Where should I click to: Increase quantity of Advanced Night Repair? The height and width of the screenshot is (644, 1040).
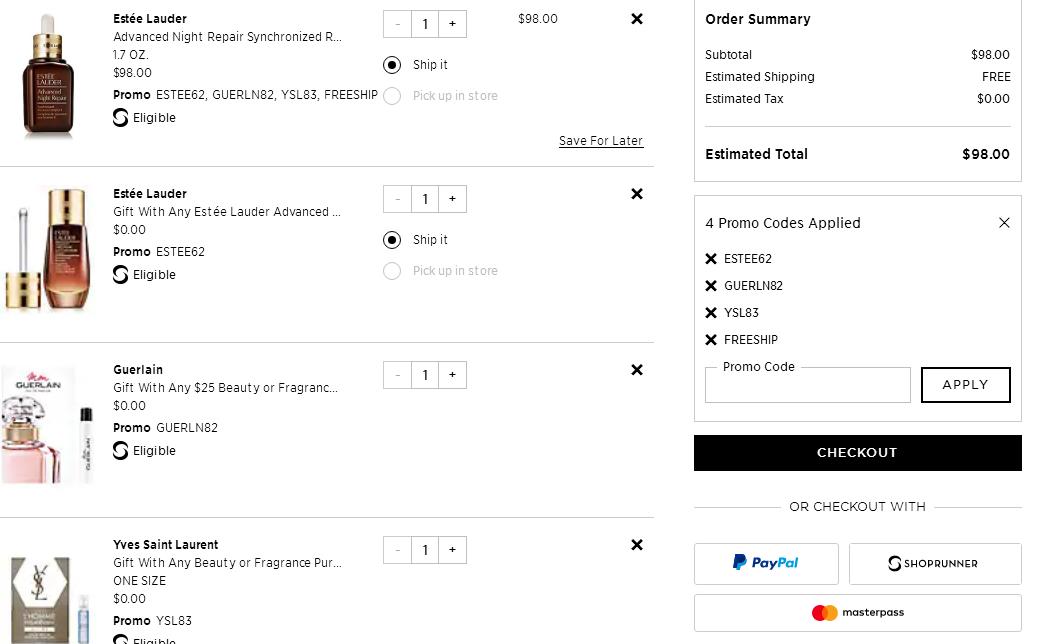(x=452, y=24)
